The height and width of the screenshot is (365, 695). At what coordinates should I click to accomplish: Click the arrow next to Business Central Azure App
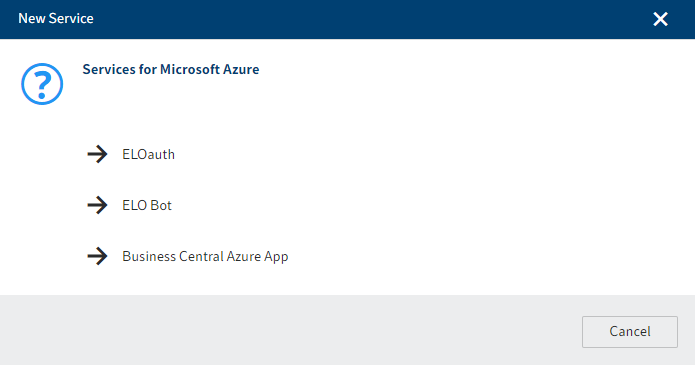click(x=97, y=256)
